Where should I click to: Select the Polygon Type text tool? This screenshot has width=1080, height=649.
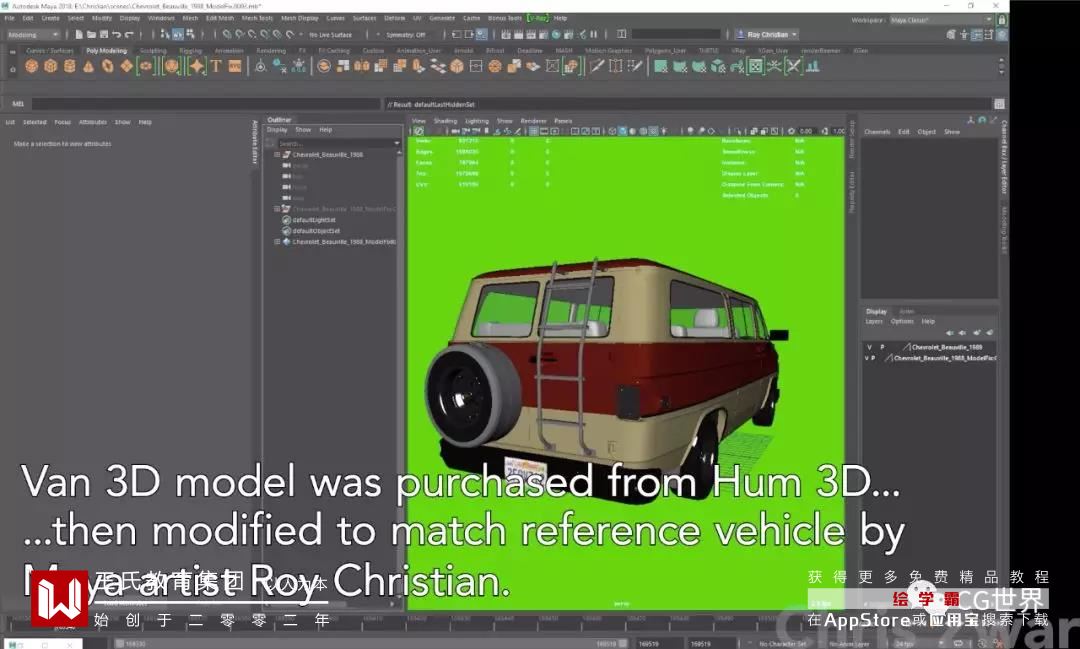[216, 66]
